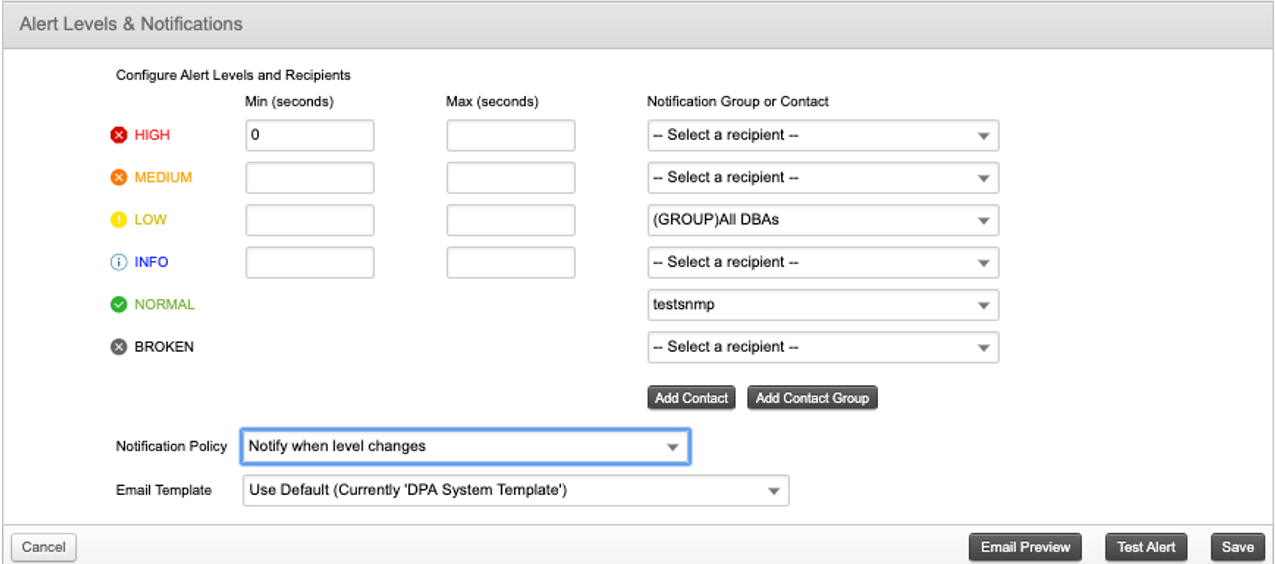Save the alert configuration
1275x564 pixels.
[x=1237, y=547]
